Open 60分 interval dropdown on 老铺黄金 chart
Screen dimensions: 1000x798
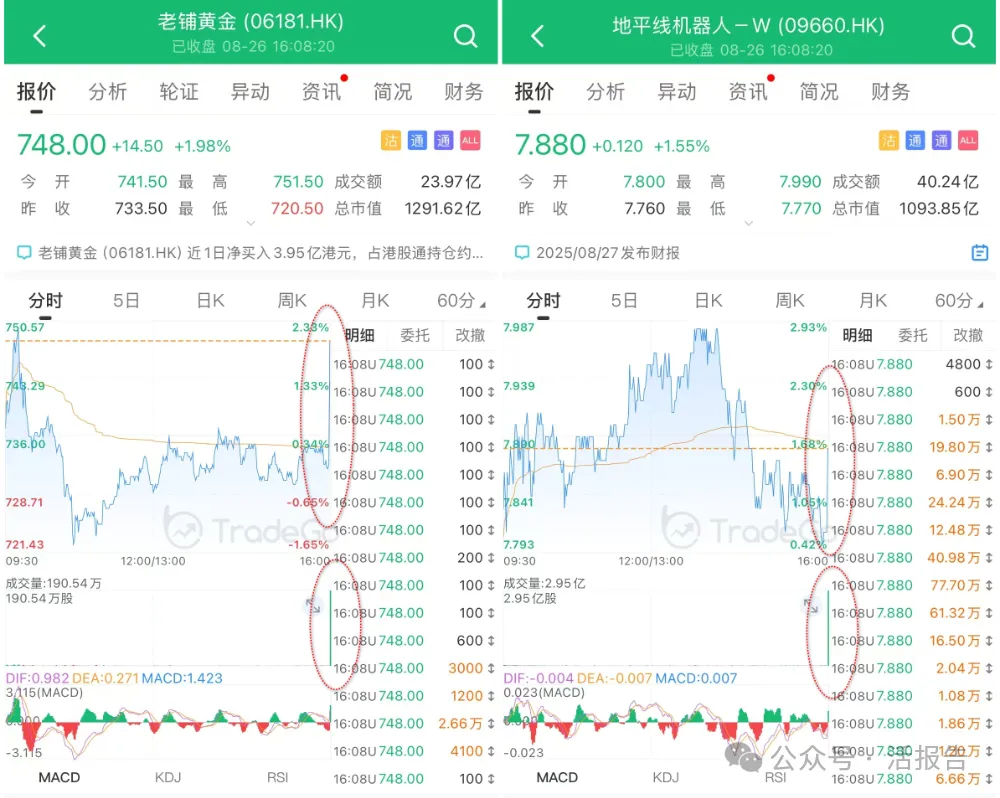tap(461, 301)
